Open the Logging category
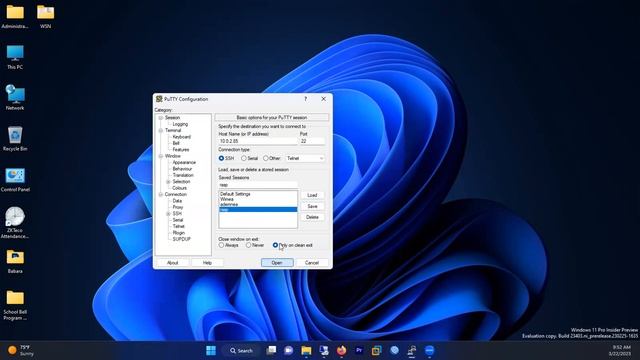This screenshot has height=360, width=640. click(180, 124)
